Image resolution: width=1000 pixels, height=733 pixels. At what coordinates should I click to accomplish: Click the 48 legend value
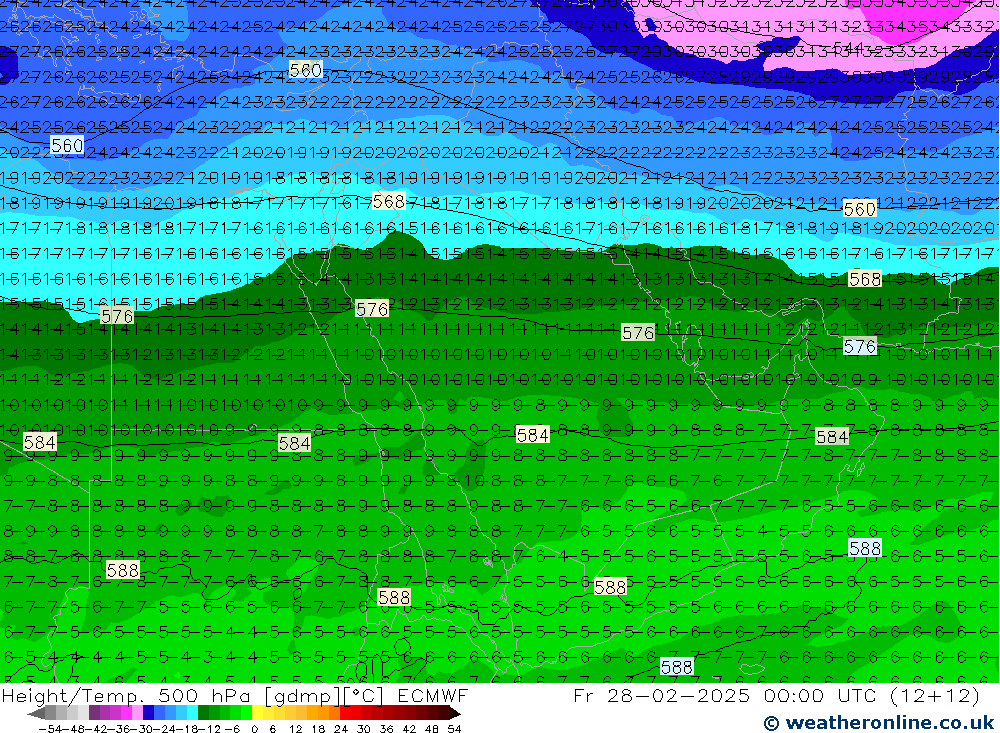432,729
